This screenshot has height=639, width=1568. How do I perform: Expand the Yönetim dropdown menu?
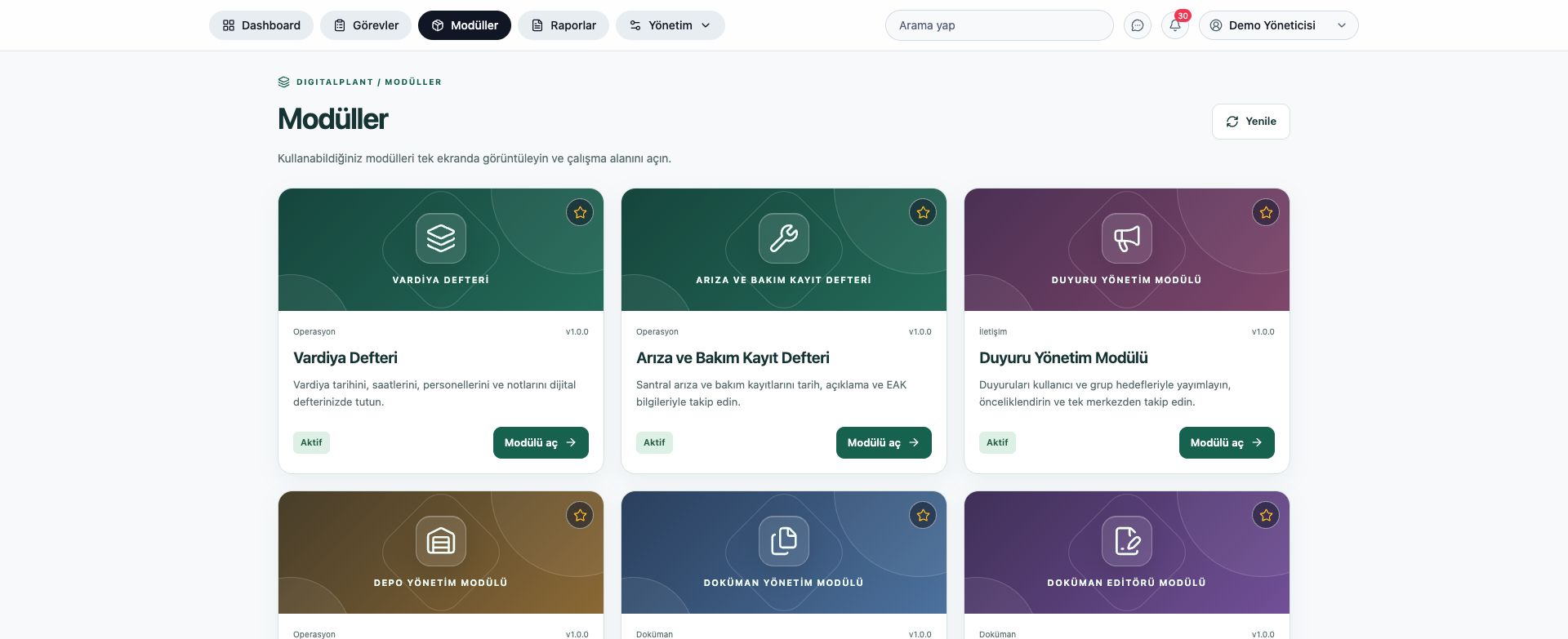point(670,25)
